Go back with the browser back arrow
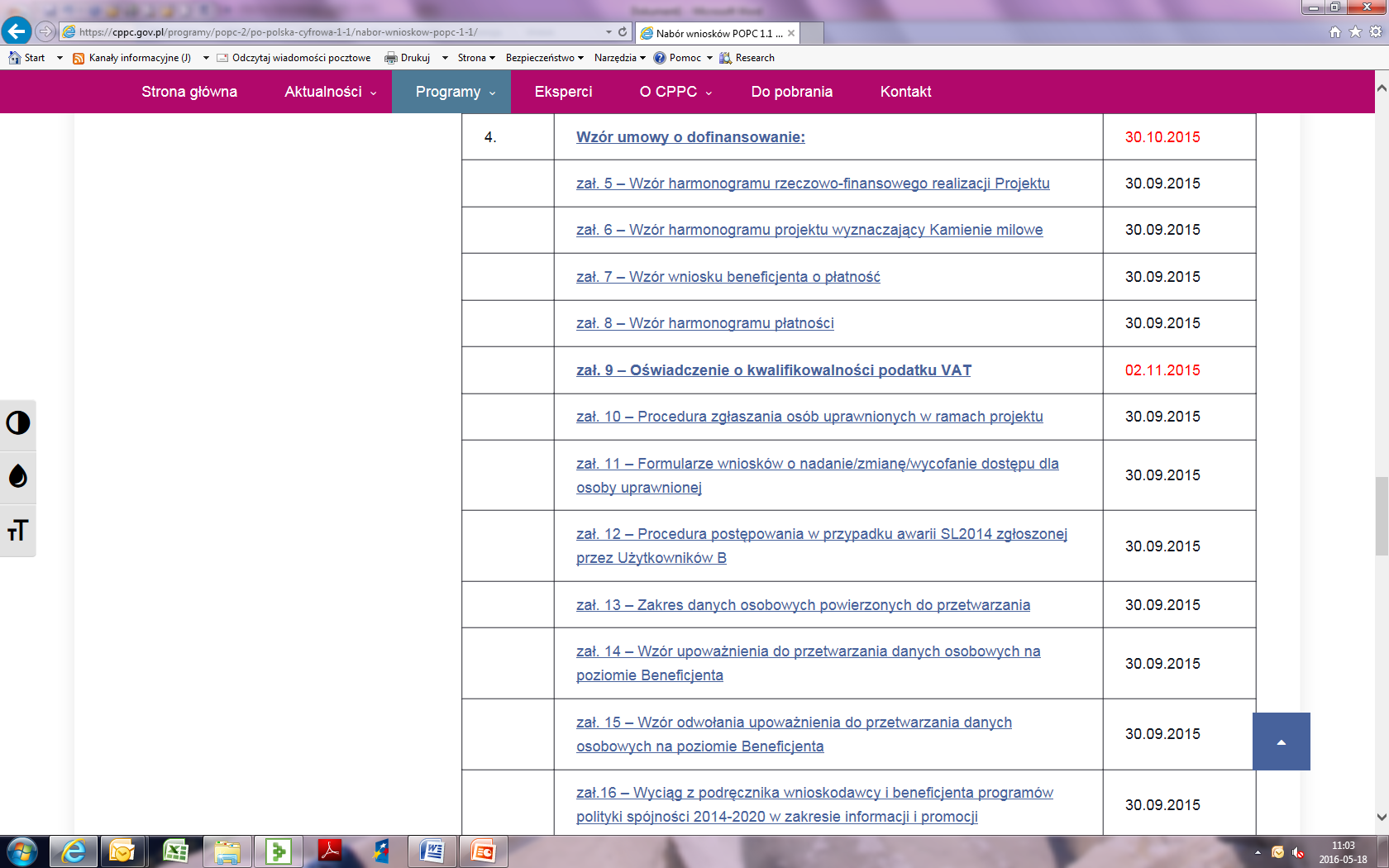Screen dimensions: 1389x868 click(17, 31)
